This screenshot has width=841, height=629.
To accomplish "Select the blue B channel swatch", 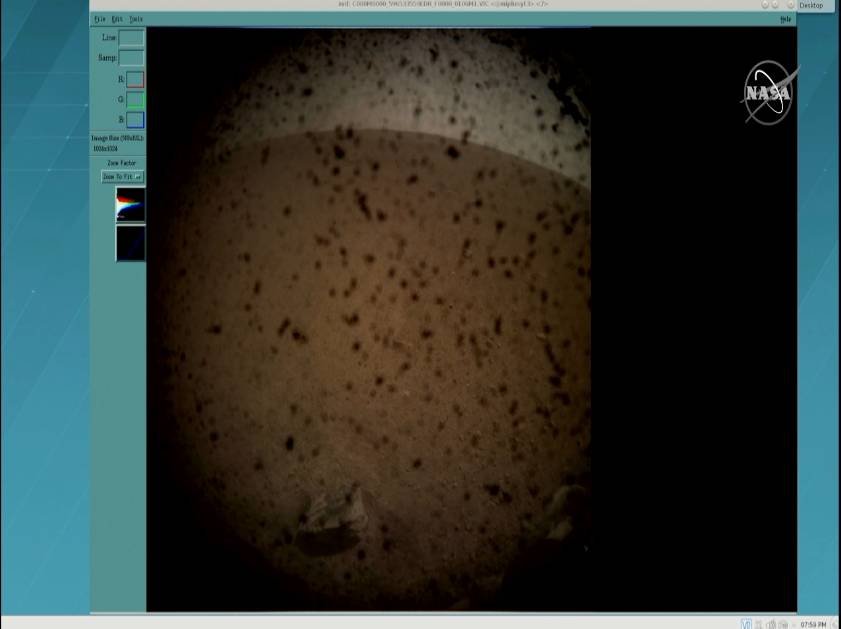I will [x=135, y=120].
